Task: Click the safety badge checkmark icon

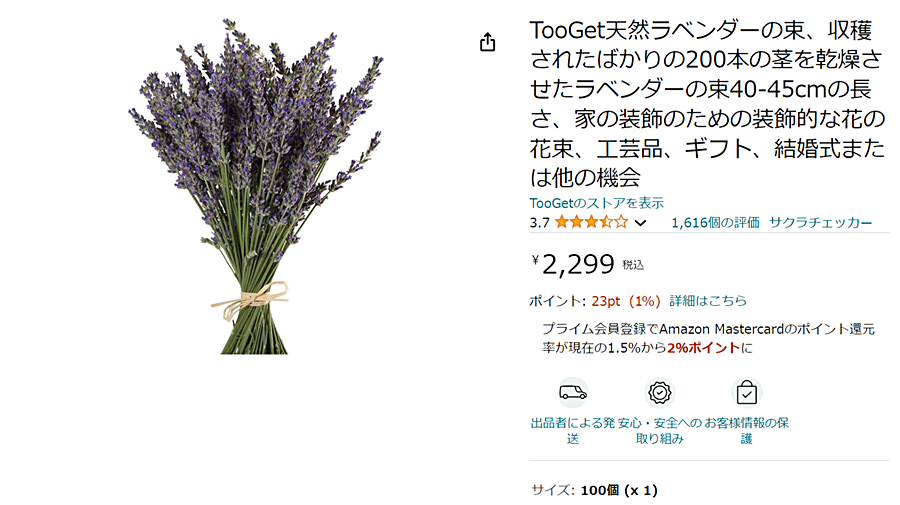Action: (x=660, y=393)
